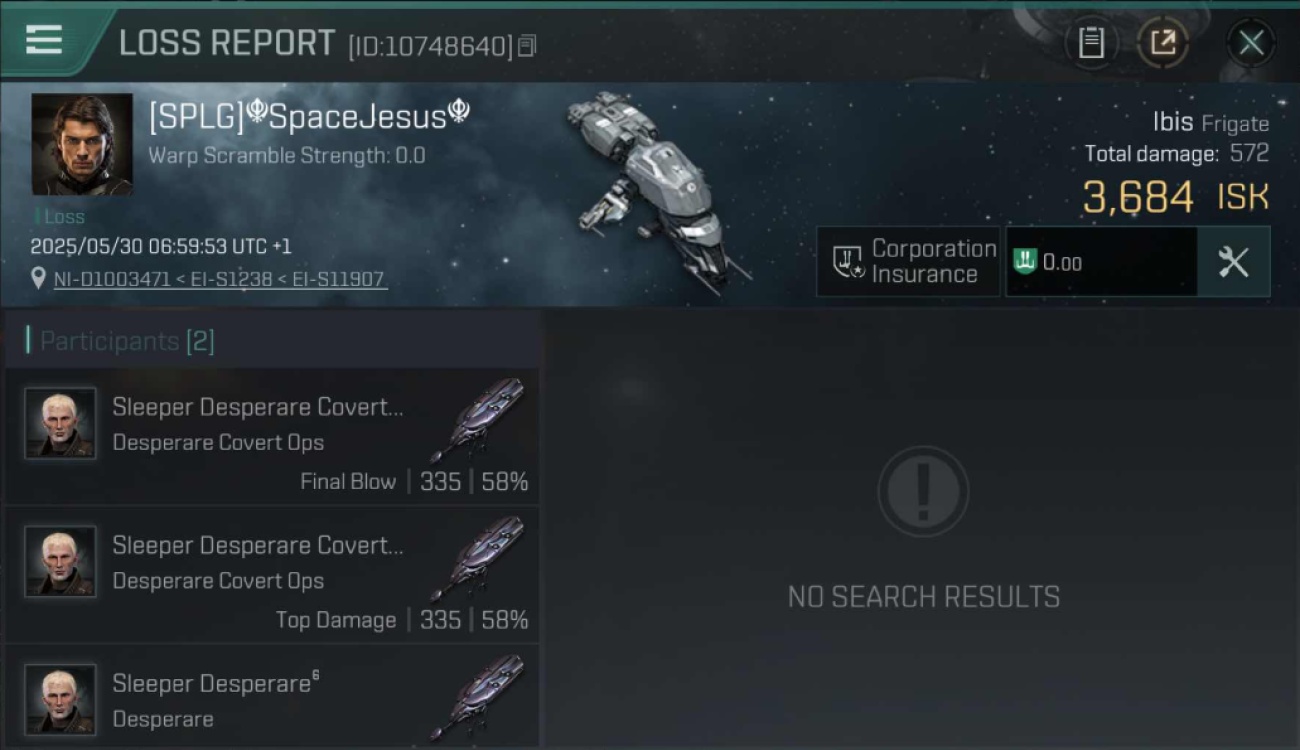View SpaceJesus pilot portrait
1300x750 pixels.
[82, 144]
